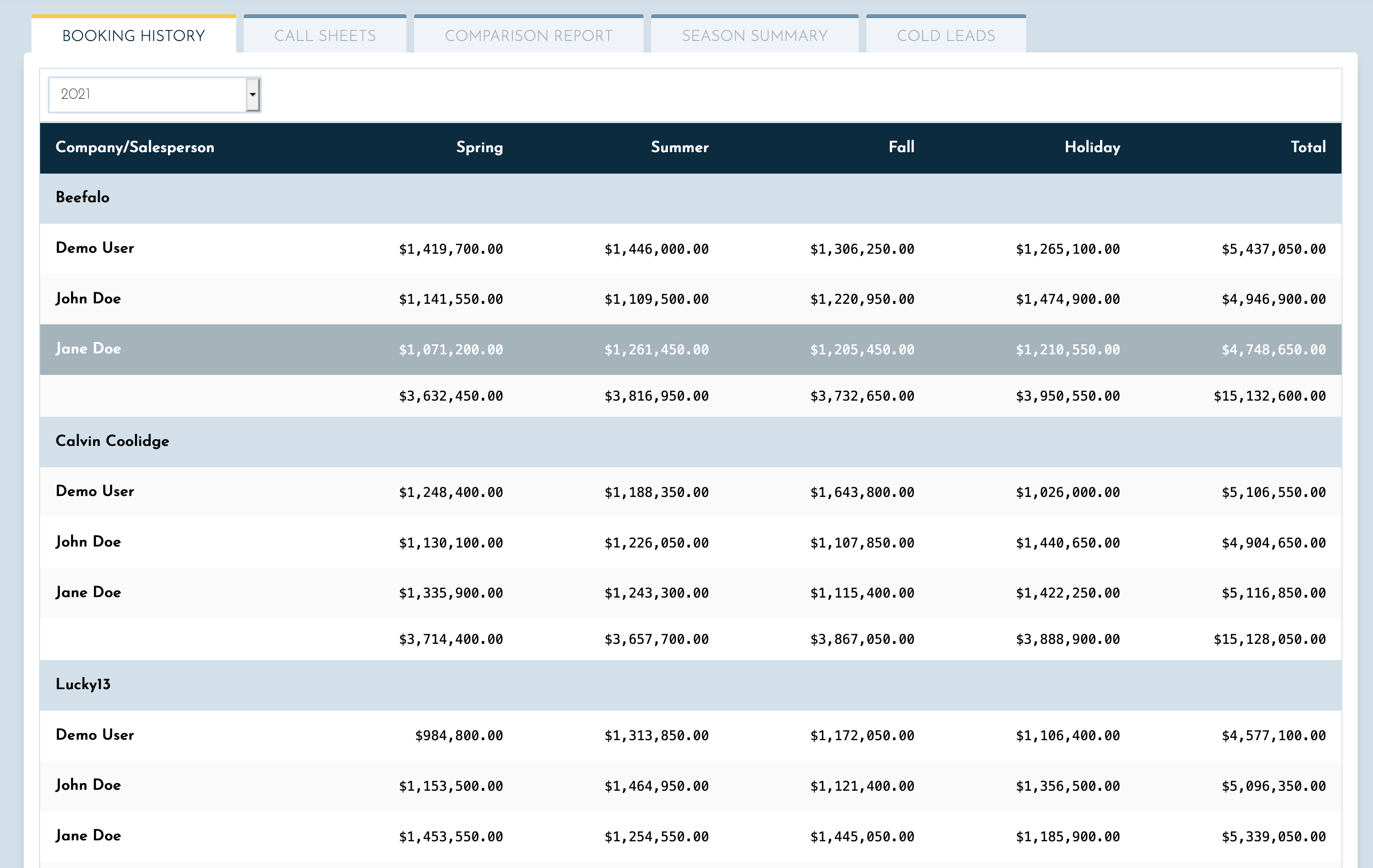1373x868 pixels.
Task: Click the Company/Salesperson column header
Action: pos(135,147)
